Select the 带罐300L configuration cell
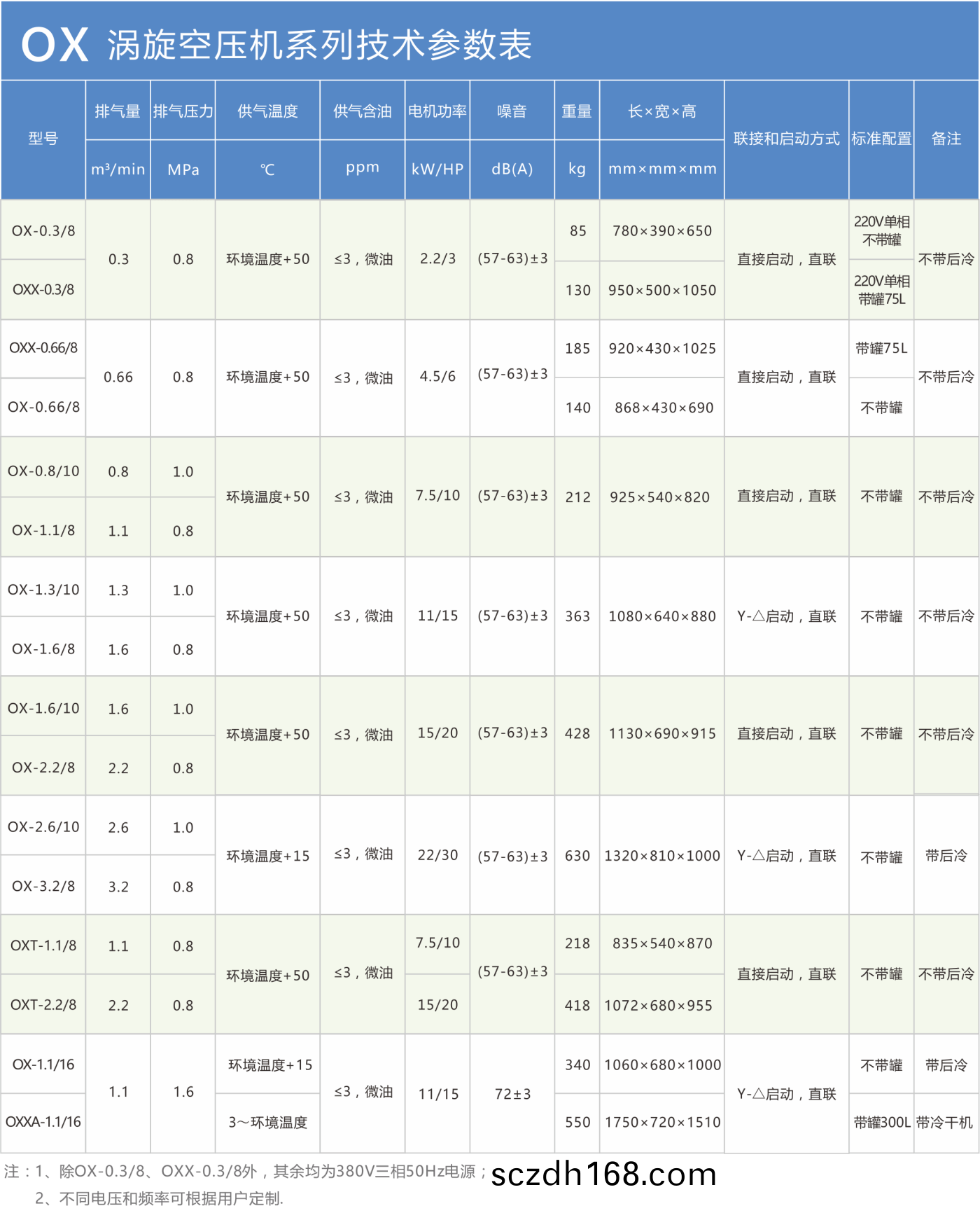The height and width of the screenshot is (1206, 980). pos(881,1123)
